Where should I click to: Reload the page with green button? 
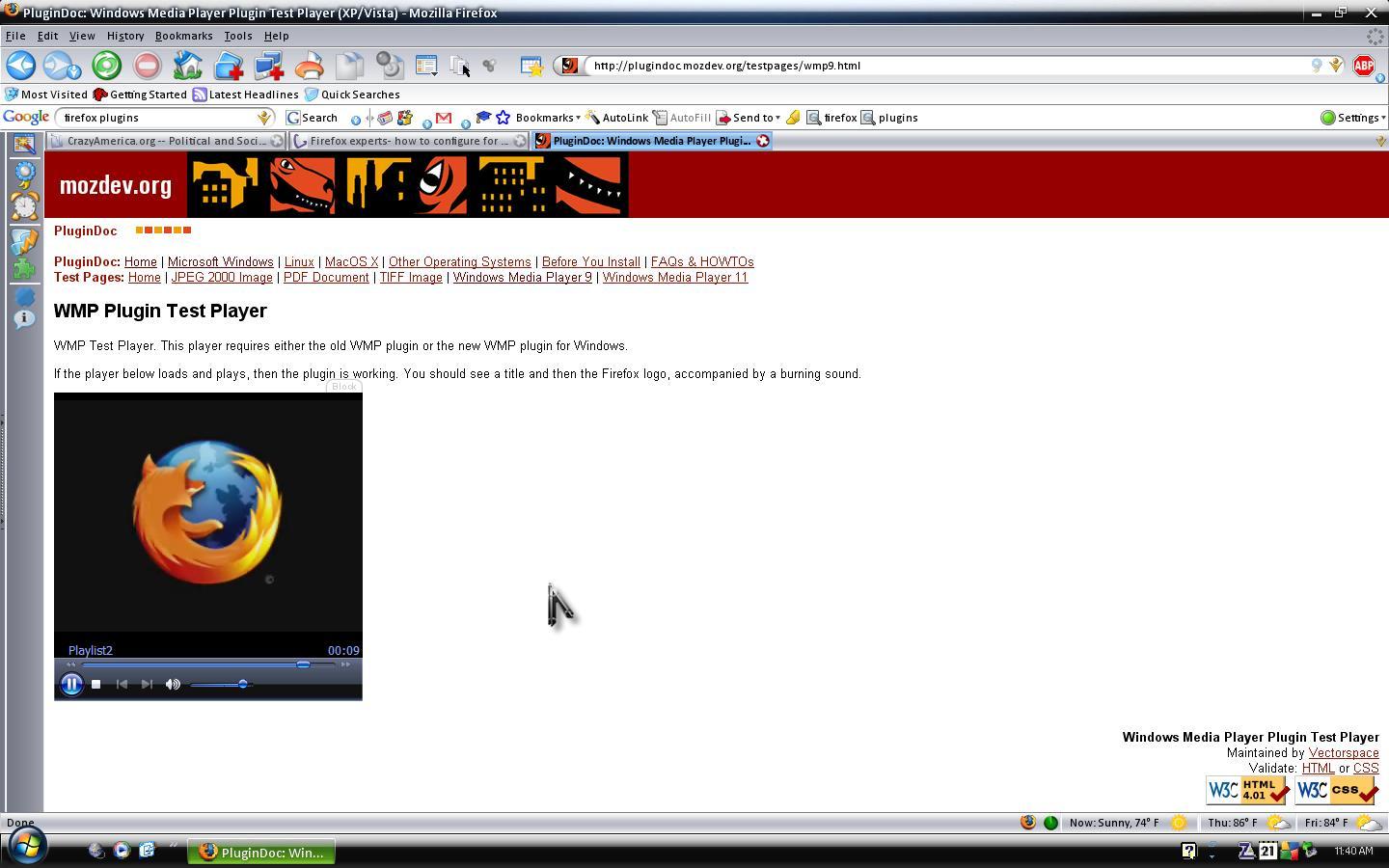click(107, 66)
